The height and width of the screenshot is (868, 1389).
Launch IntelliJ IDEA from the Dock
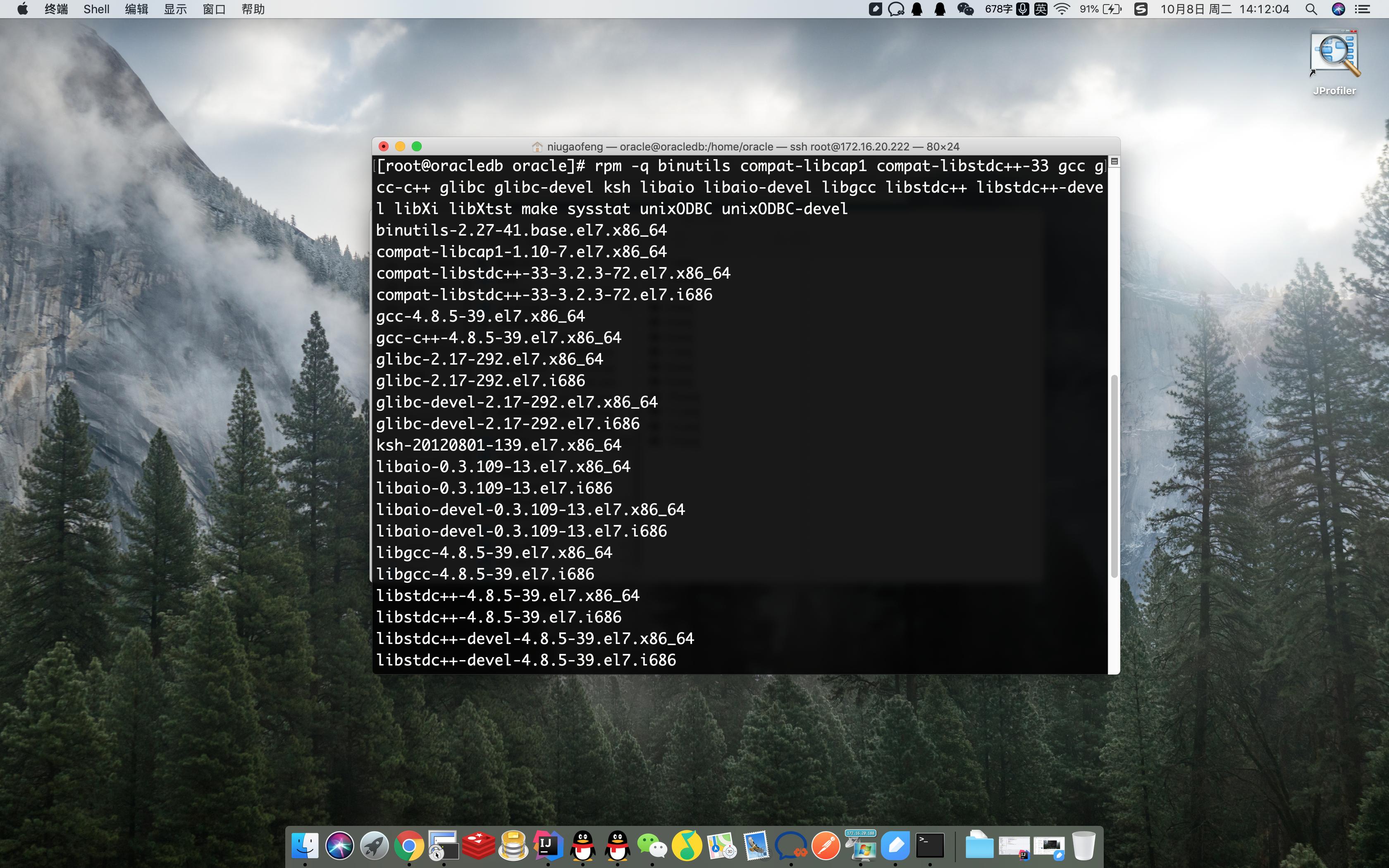pos(548,845)
